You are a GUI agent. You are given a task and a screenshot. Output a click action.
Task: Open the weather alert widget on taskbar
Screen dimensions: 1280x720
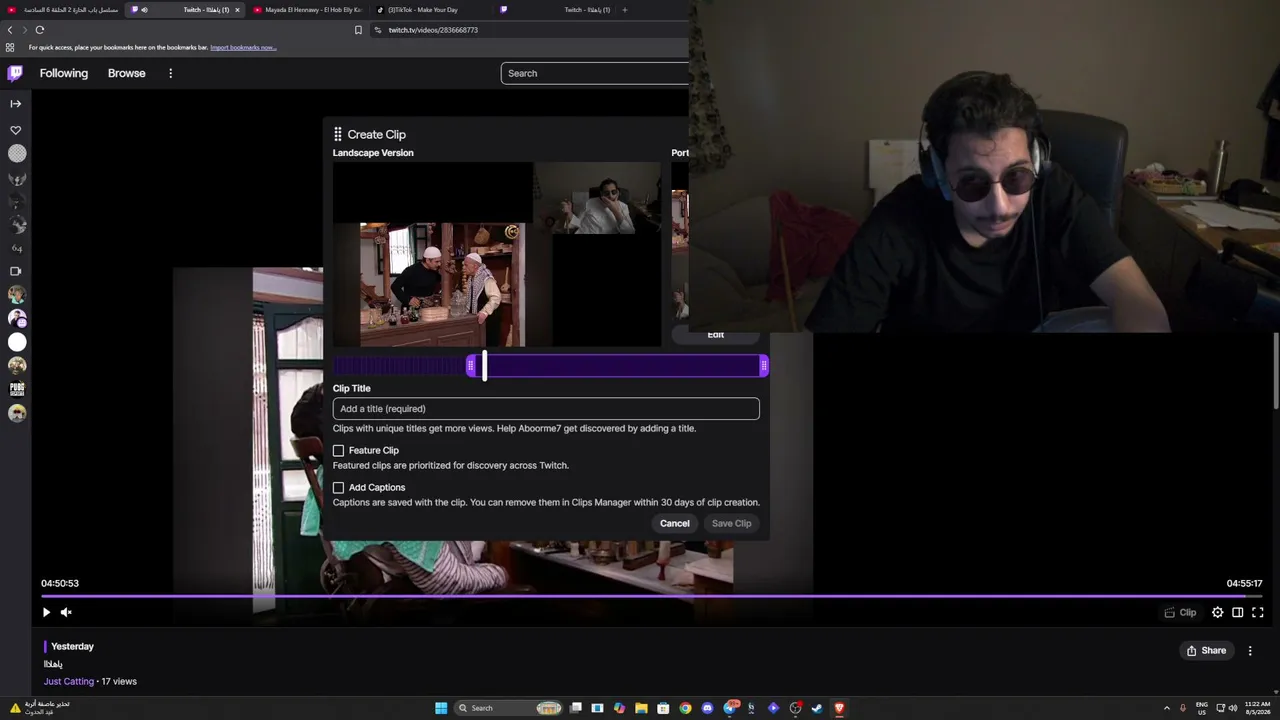pyautogui.click(x=40, y=708)
